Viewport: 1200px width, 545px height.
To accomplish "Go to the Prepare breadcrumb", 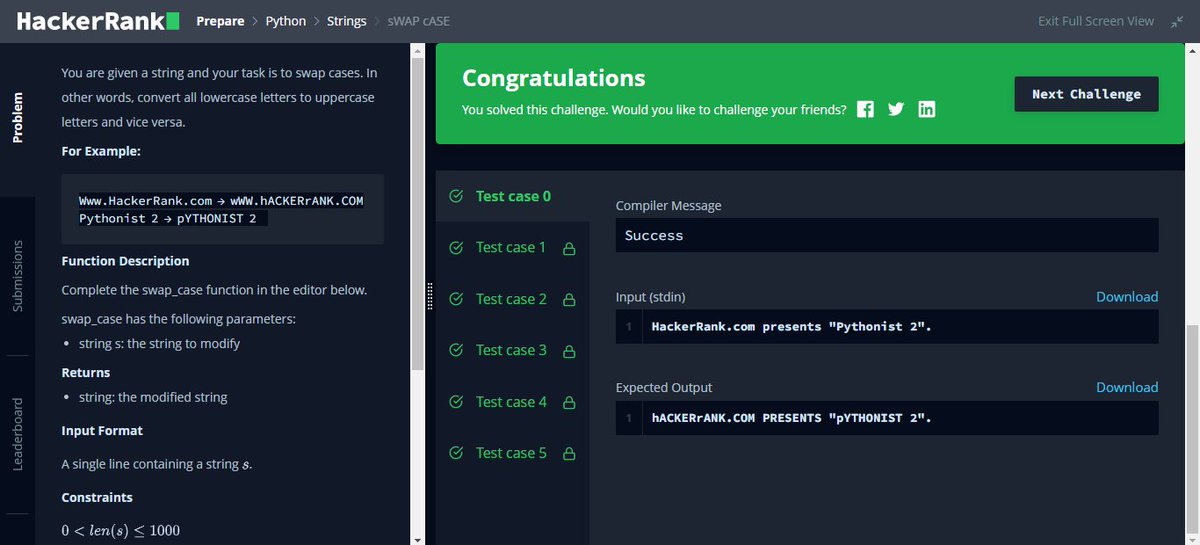I will pos(220,21).
